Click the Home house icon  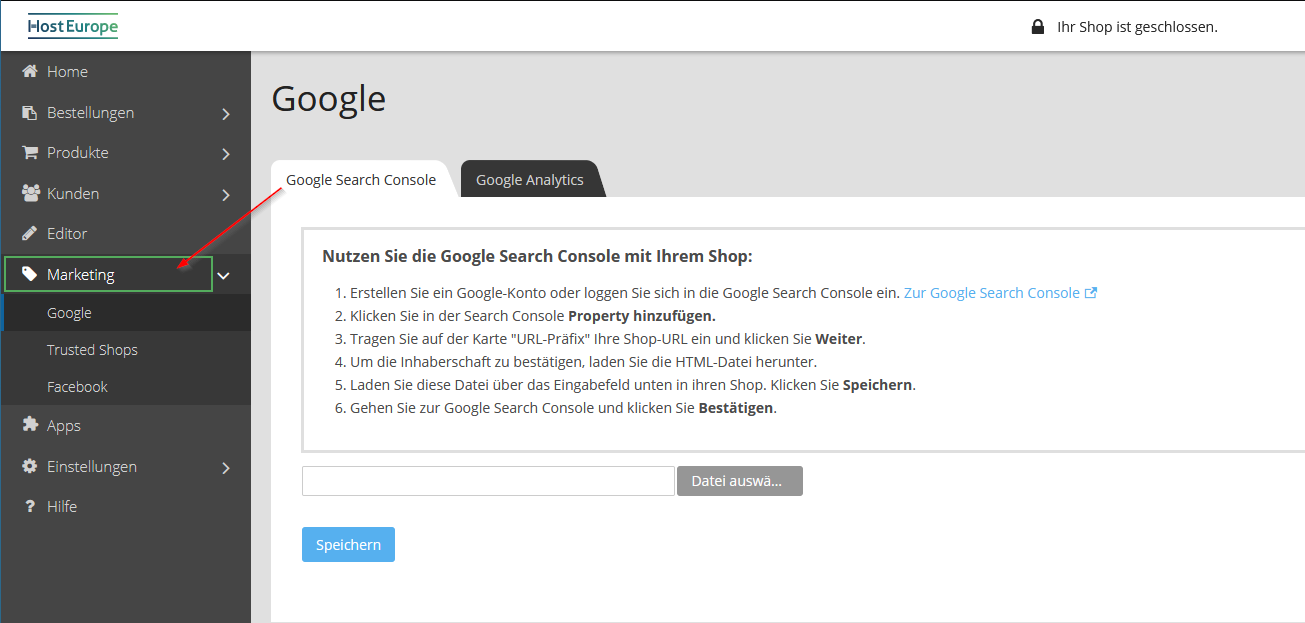pyautogui.click(x=29, y=72)
